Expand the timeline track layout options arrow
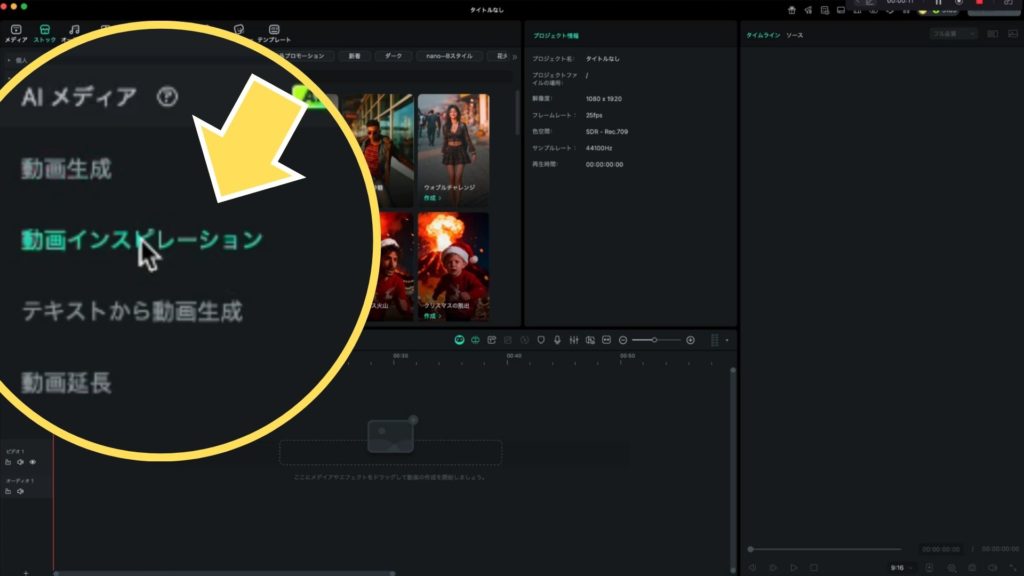The height and width of the screenshot is (576, 1024). coord(727,340)
